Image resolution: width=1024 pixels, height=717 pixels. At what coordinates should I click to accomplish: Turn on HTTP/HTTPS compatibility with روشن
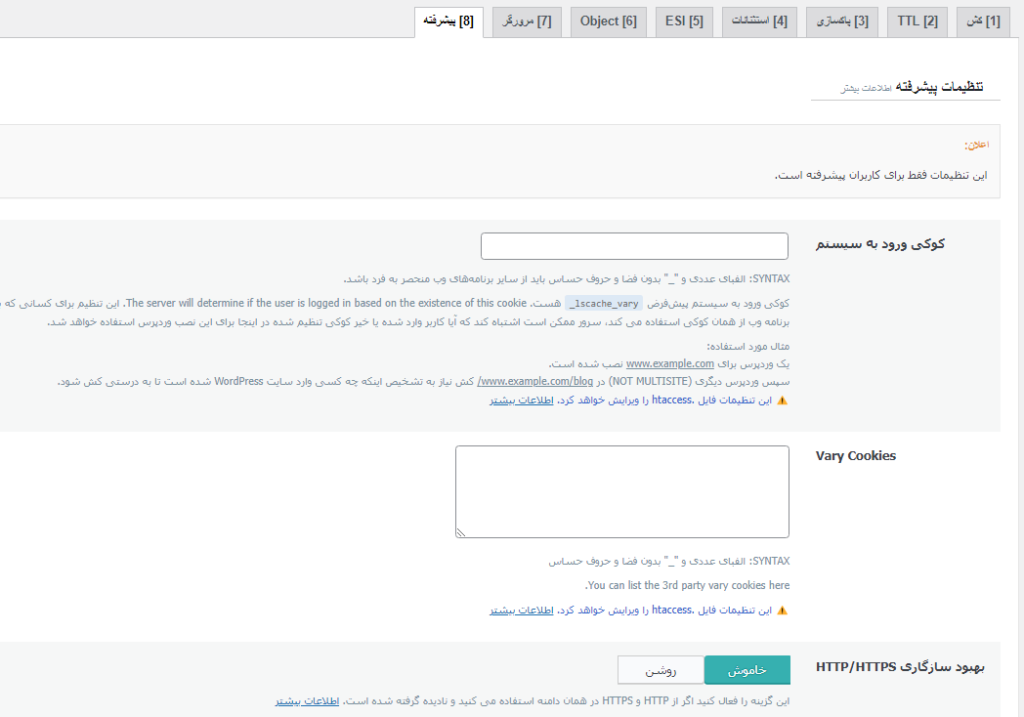660,670
